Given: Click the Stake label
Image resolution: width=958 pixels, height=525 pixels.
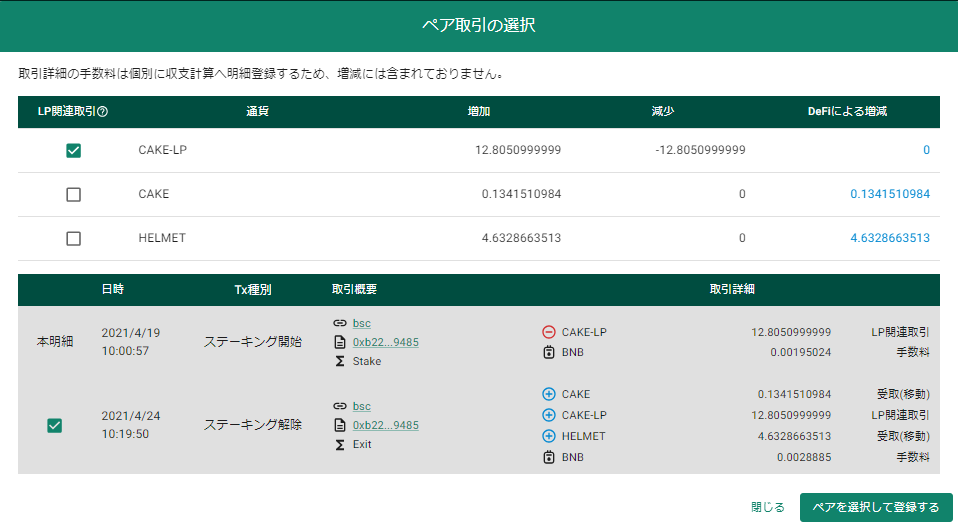Looking at the screenshot, I should coord(367,361).
